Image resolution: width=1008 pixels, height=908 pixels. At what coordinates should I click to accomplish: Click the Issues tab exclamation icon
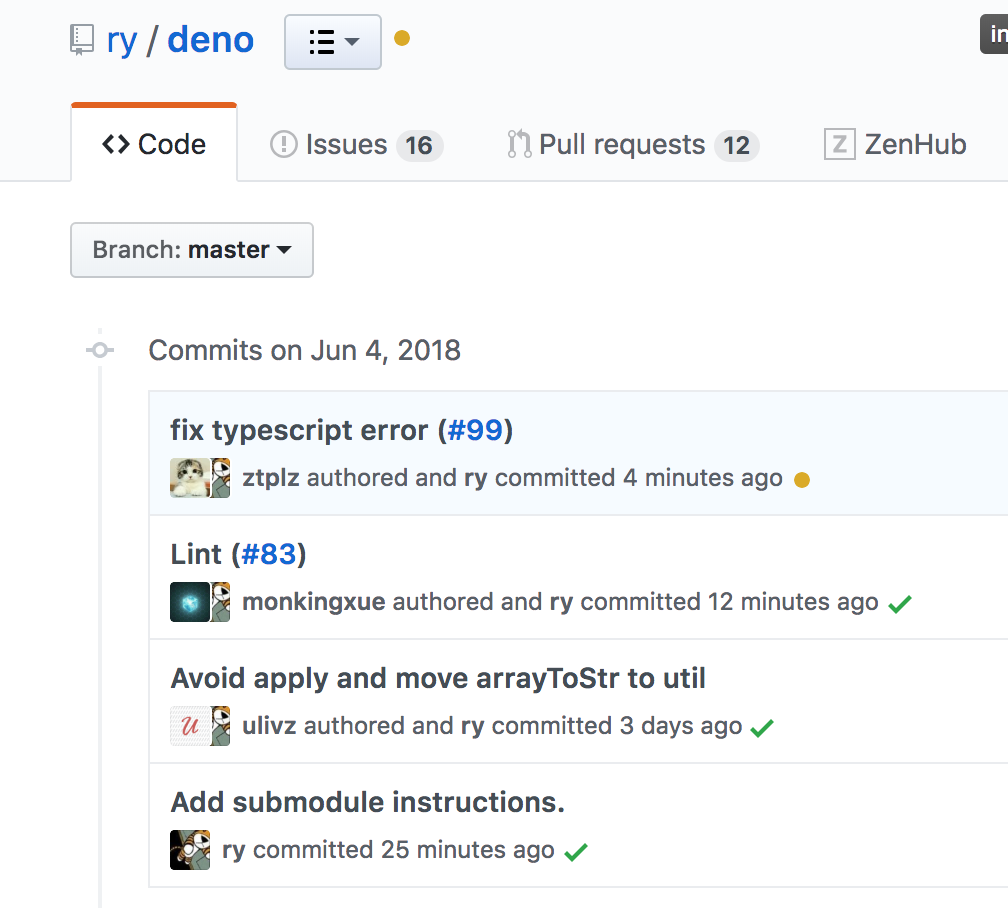click(x=284, y=144)
